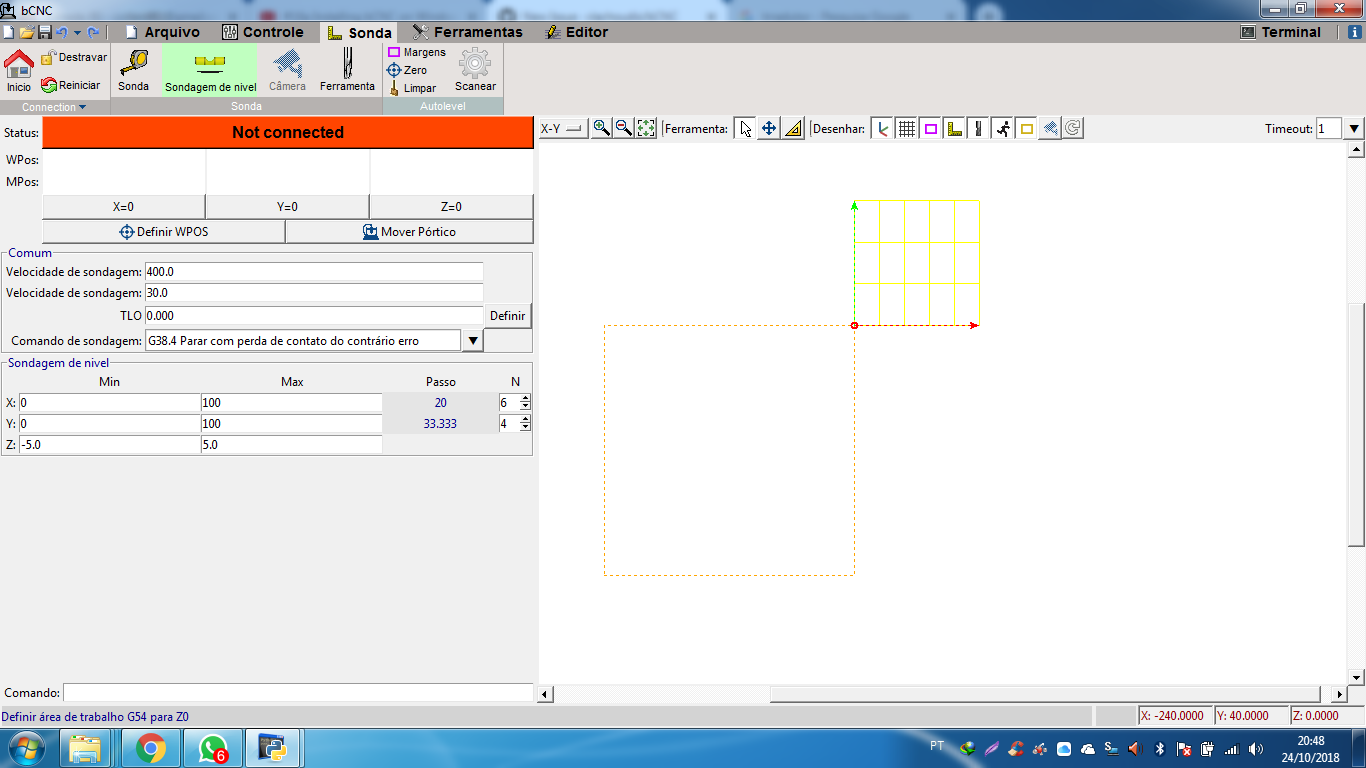Viewport: 1366px width, 768px height.
Task: Toggle probe ruler display in Desenhar
Action: pos(954,128)
